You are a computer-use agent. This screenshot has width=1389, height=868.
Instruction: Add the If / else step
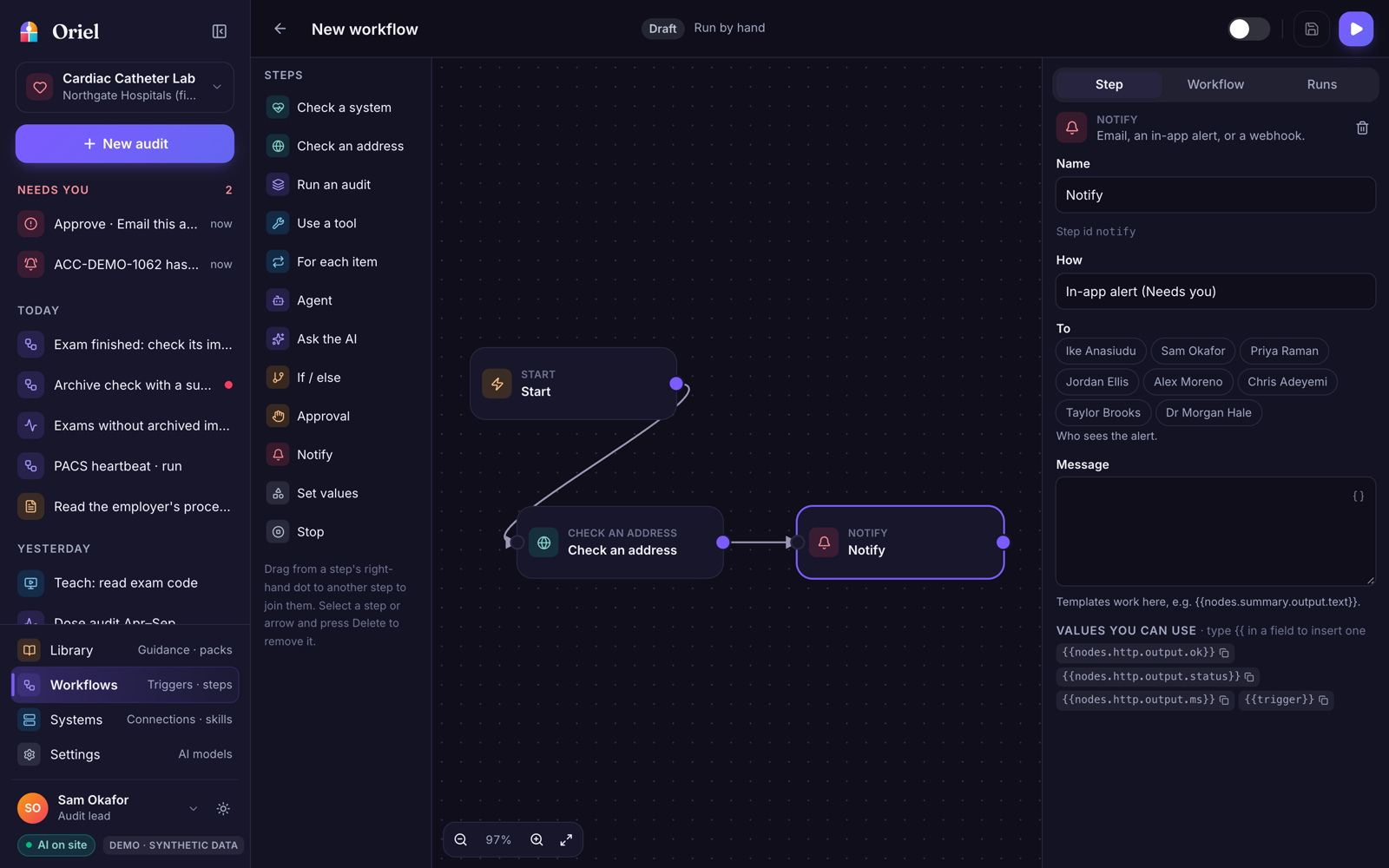pos(339,378)
